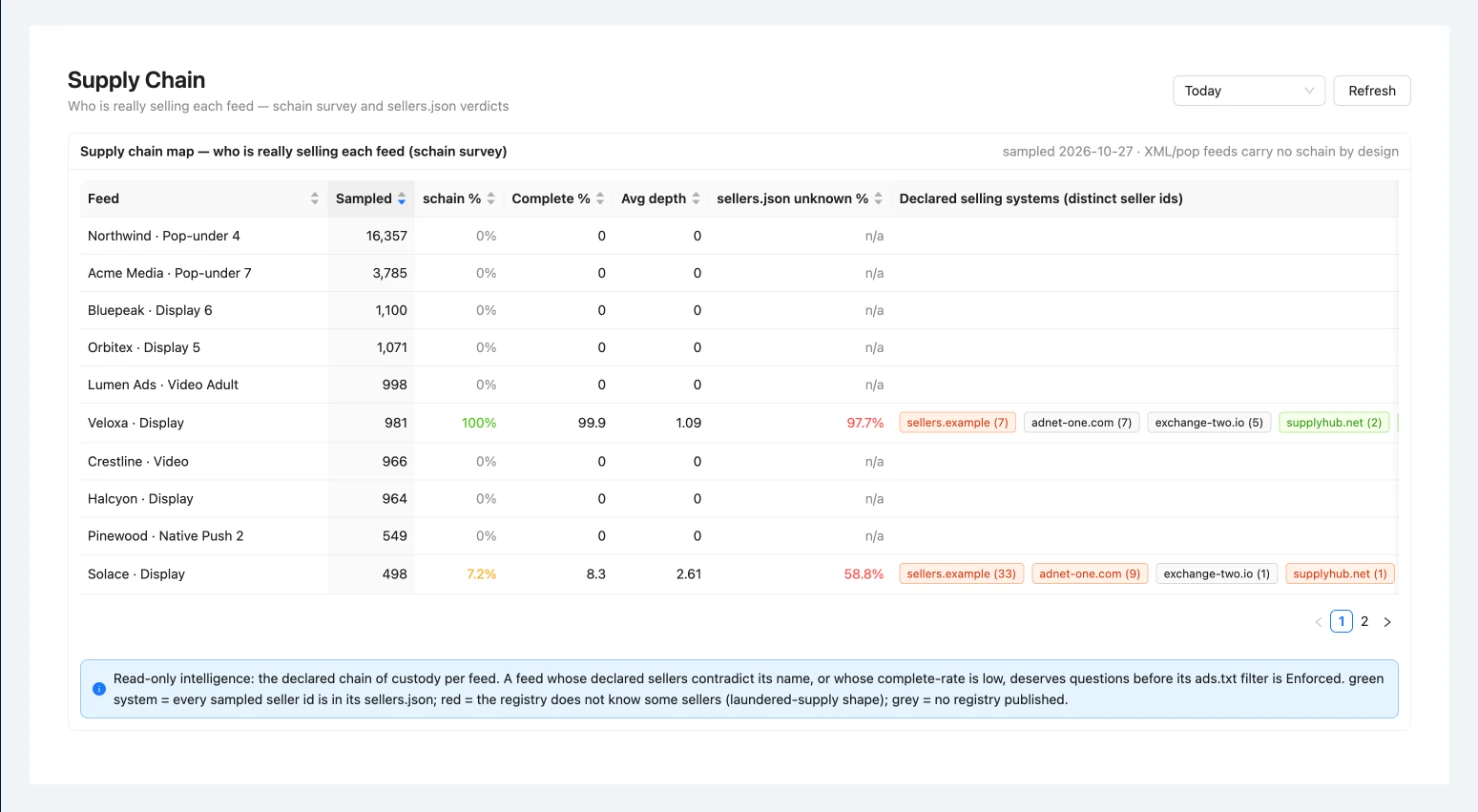Open page 2 of the table
The height and width of the screenshot is (812, 1478).
pos(1364,622)
